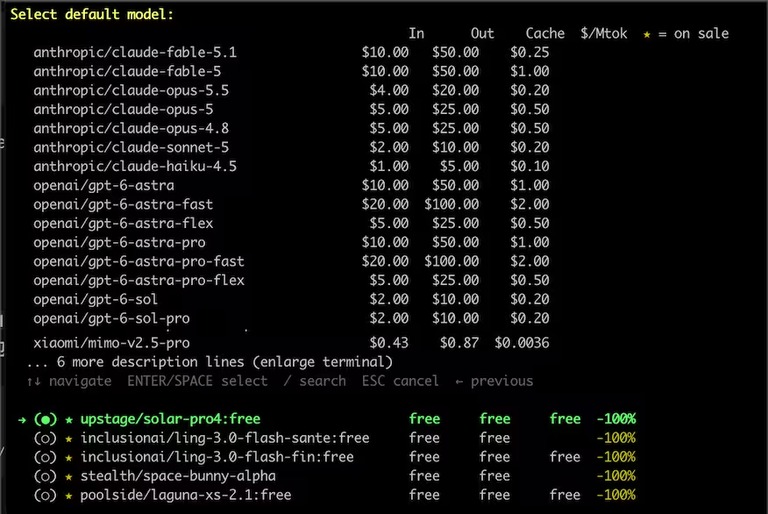Image resolution: width=768 pixels, height=514 pixels.
Task: Click the $1.00 input price for claude-haiku-4.5
Action: [x=389, y=167]
